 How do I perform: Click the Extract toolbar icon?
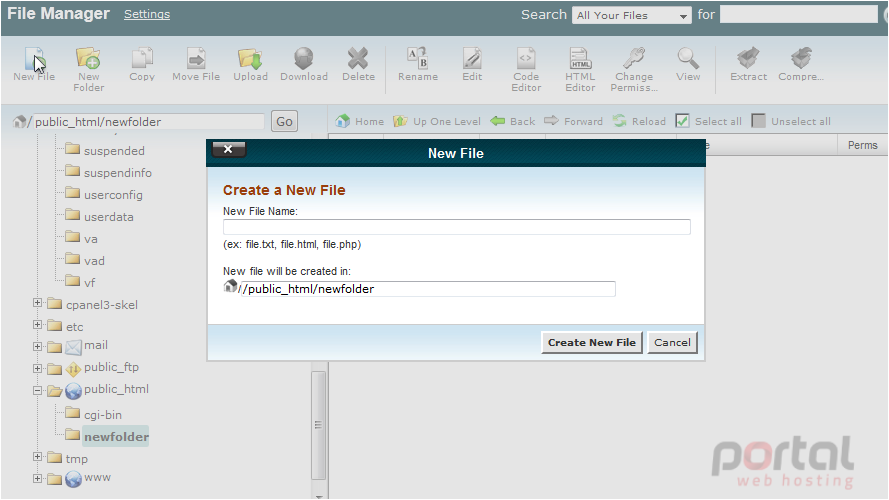(748, 58)
